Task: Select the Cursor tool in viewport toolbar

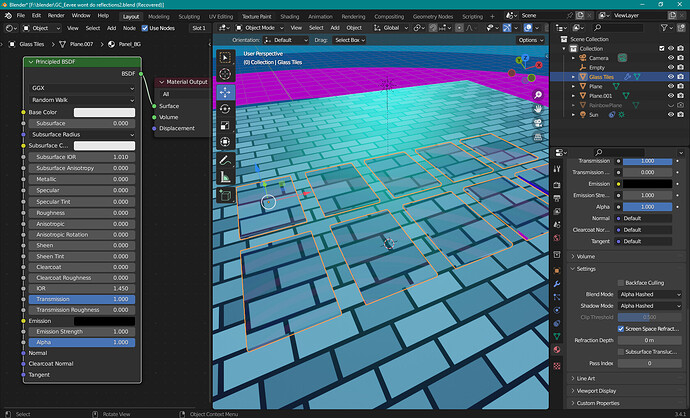Action: 225,74
